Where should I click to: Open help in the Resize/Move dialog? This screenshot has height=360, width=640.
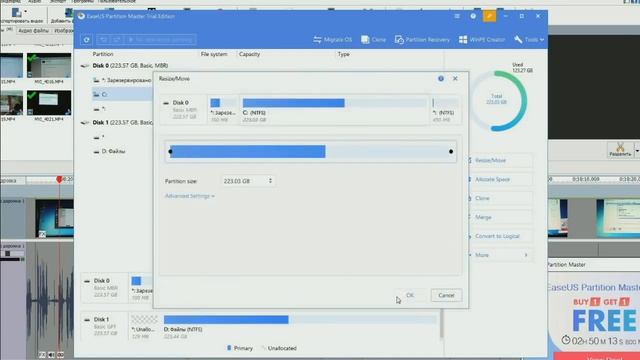pos(441,78)
